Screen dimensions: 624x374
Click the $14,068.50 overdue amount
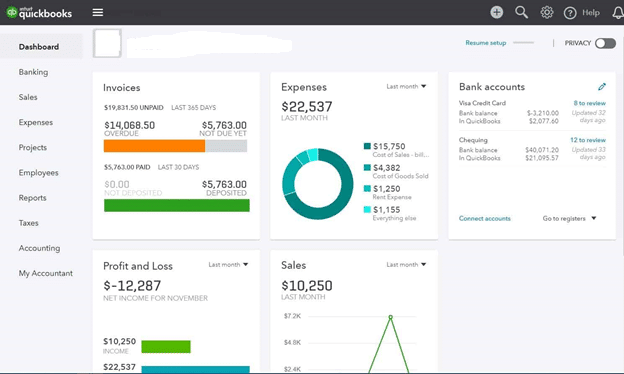click(129, 125)
